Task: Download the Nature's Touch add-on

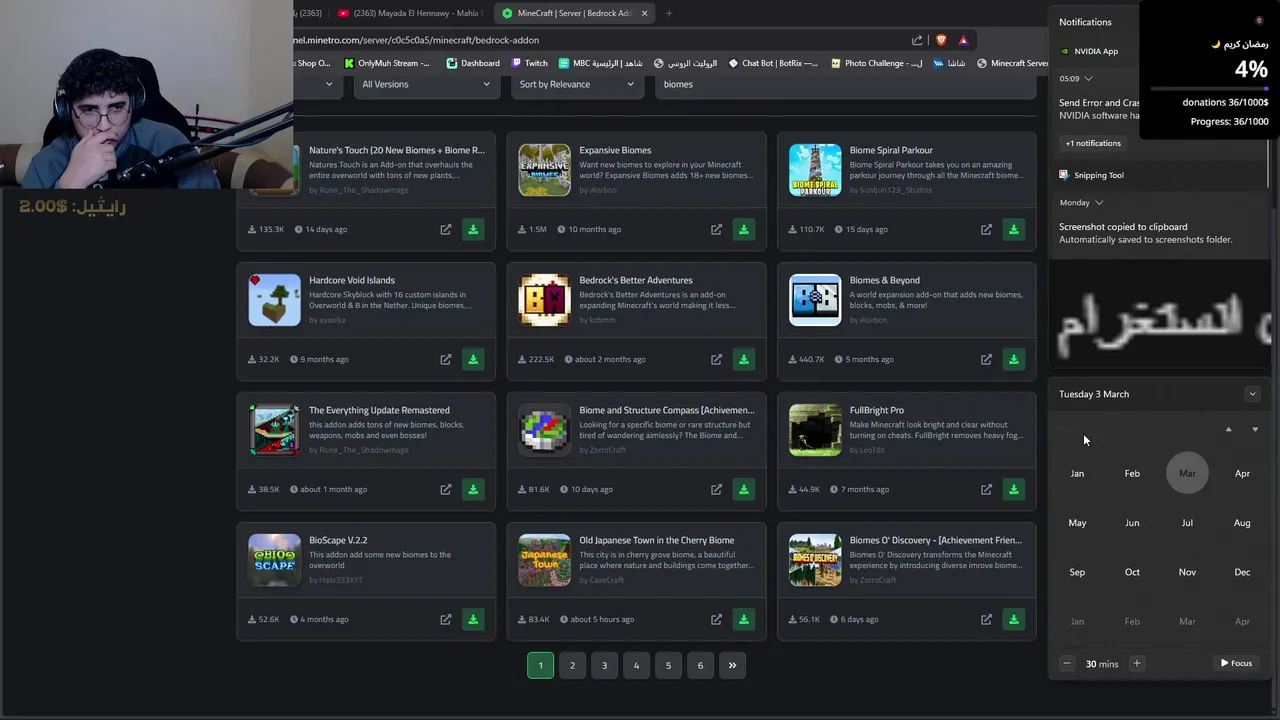Action: click(473, 229)
